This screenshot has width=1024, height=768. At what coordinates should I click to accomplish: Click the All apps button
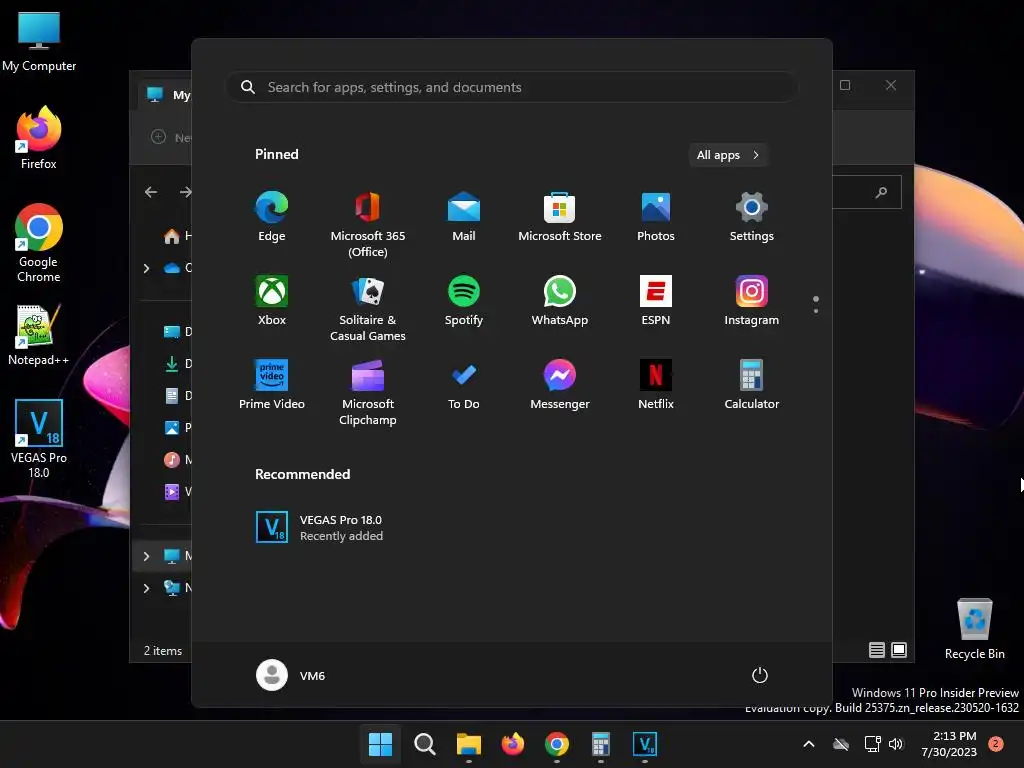728,155
